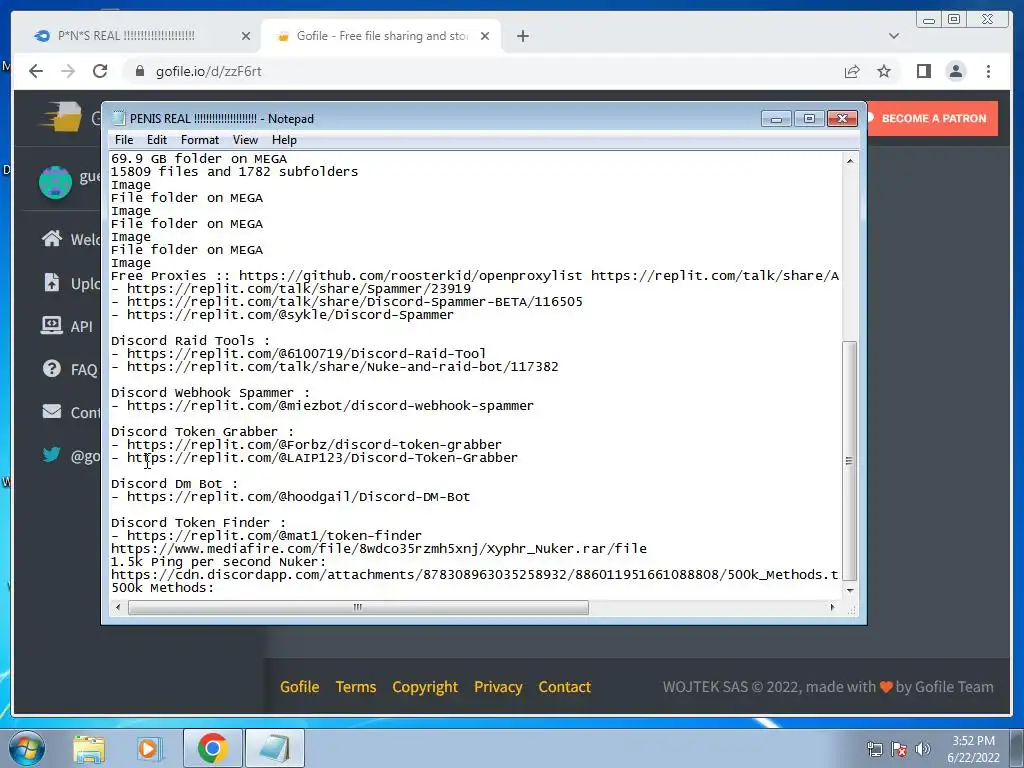This screenshot has width=1024, height=768.
Task: Click '15809 files and 1782 subfolders' text
Action: 234,172
